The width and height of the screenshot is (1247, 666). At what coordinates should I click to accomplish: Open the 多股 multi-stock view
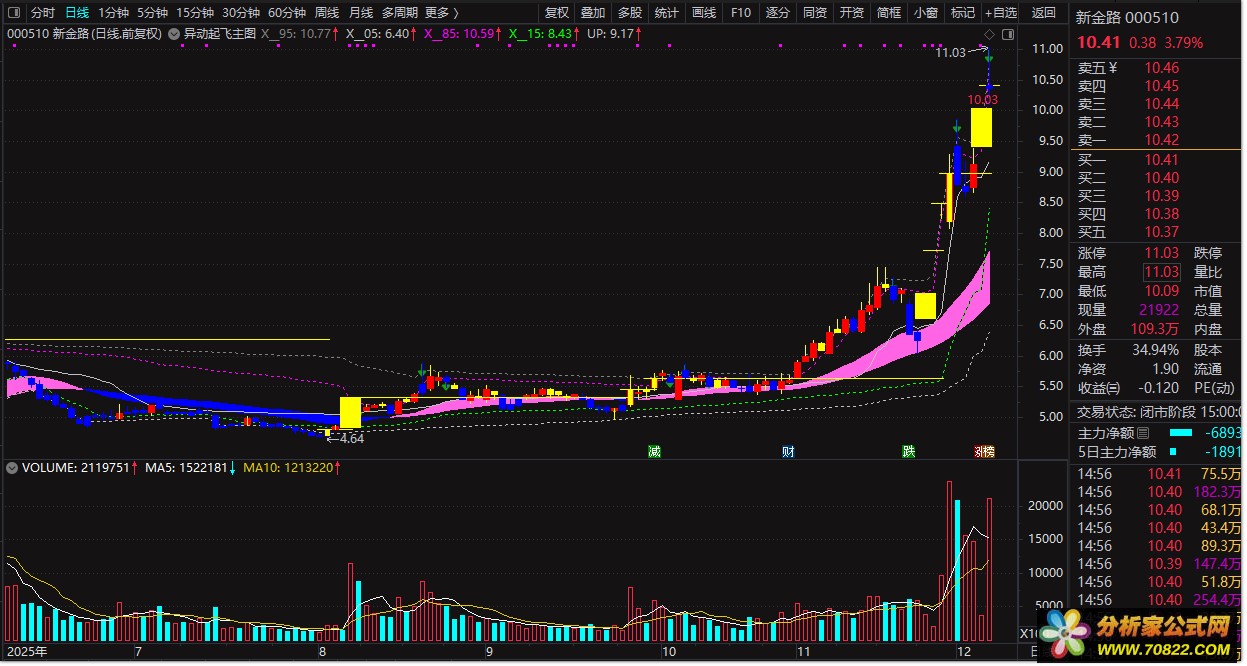pos(630,13)
